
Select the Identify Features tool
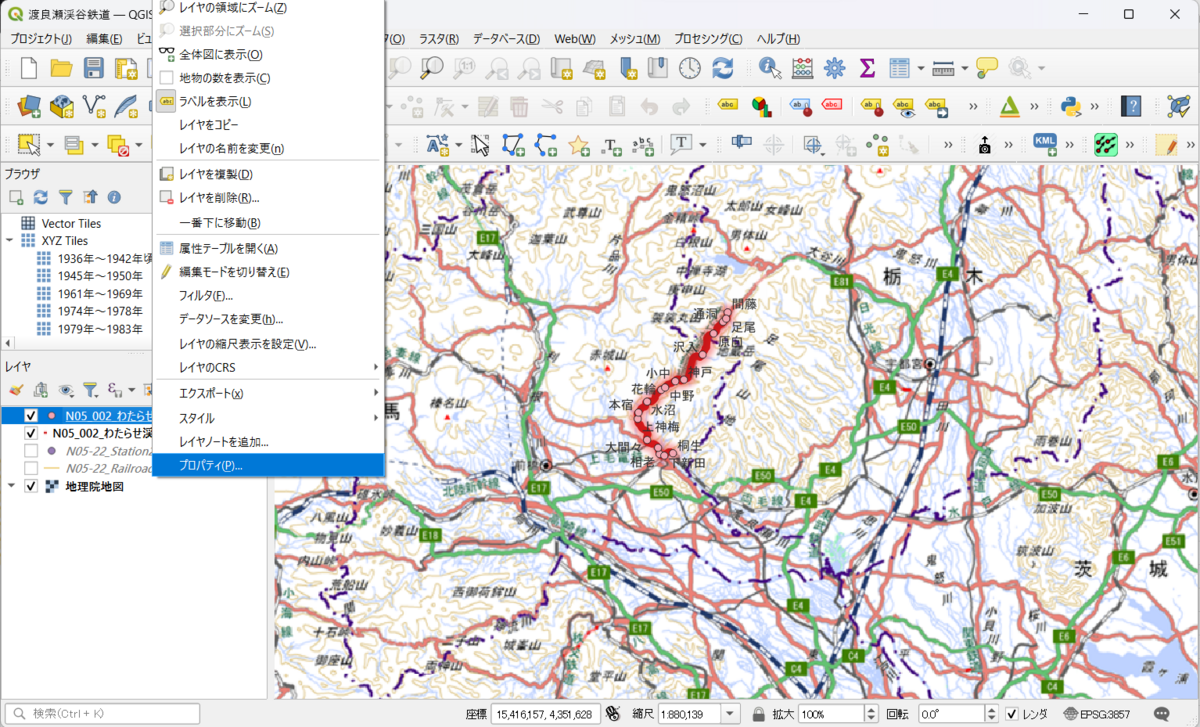769,68
